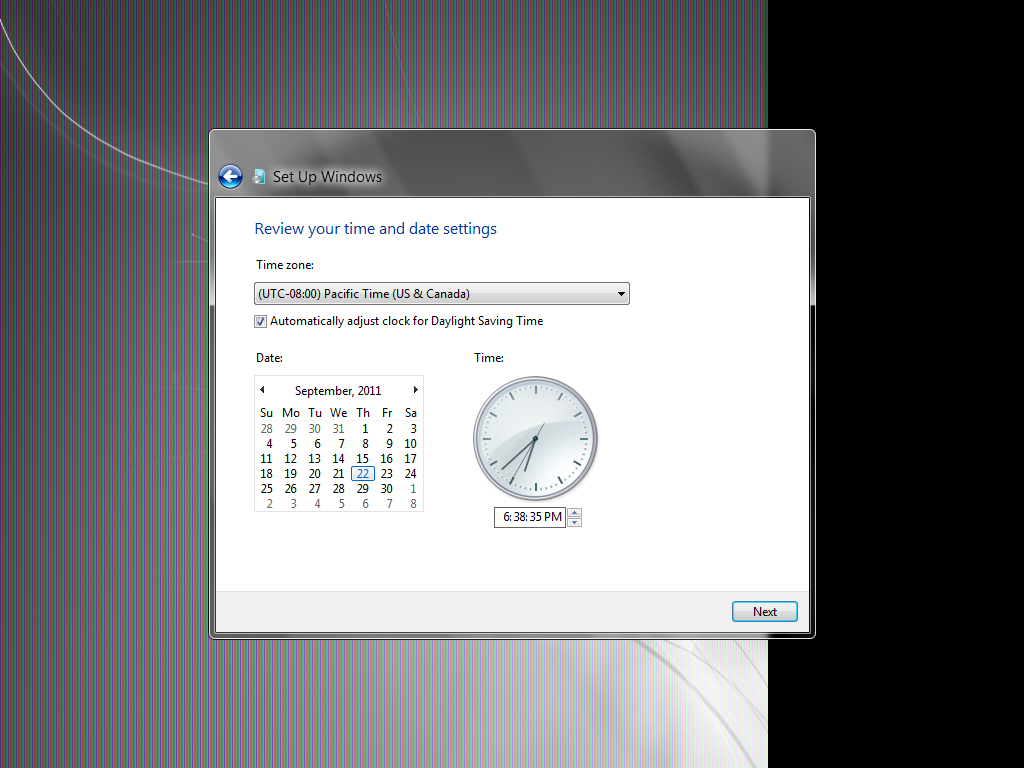Select September 27 in the calendar
Image resolution: width=1024 pixels, height=768 pixels.
coord(315,488)
